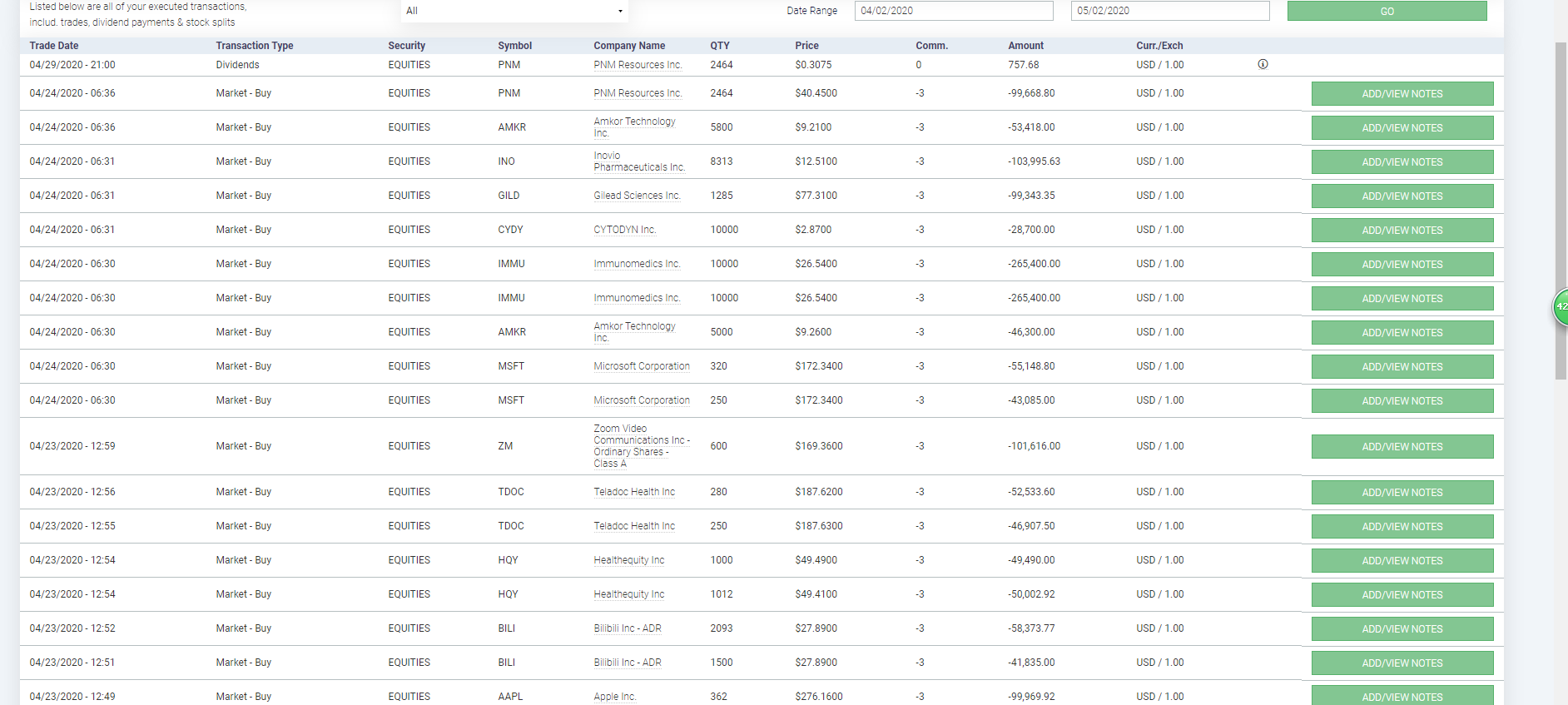Open Microsoft Corporation link in the 320 quantity row
Viewport: 1568px width, 705px height.
pyautogui.click(x=642, y=366)
